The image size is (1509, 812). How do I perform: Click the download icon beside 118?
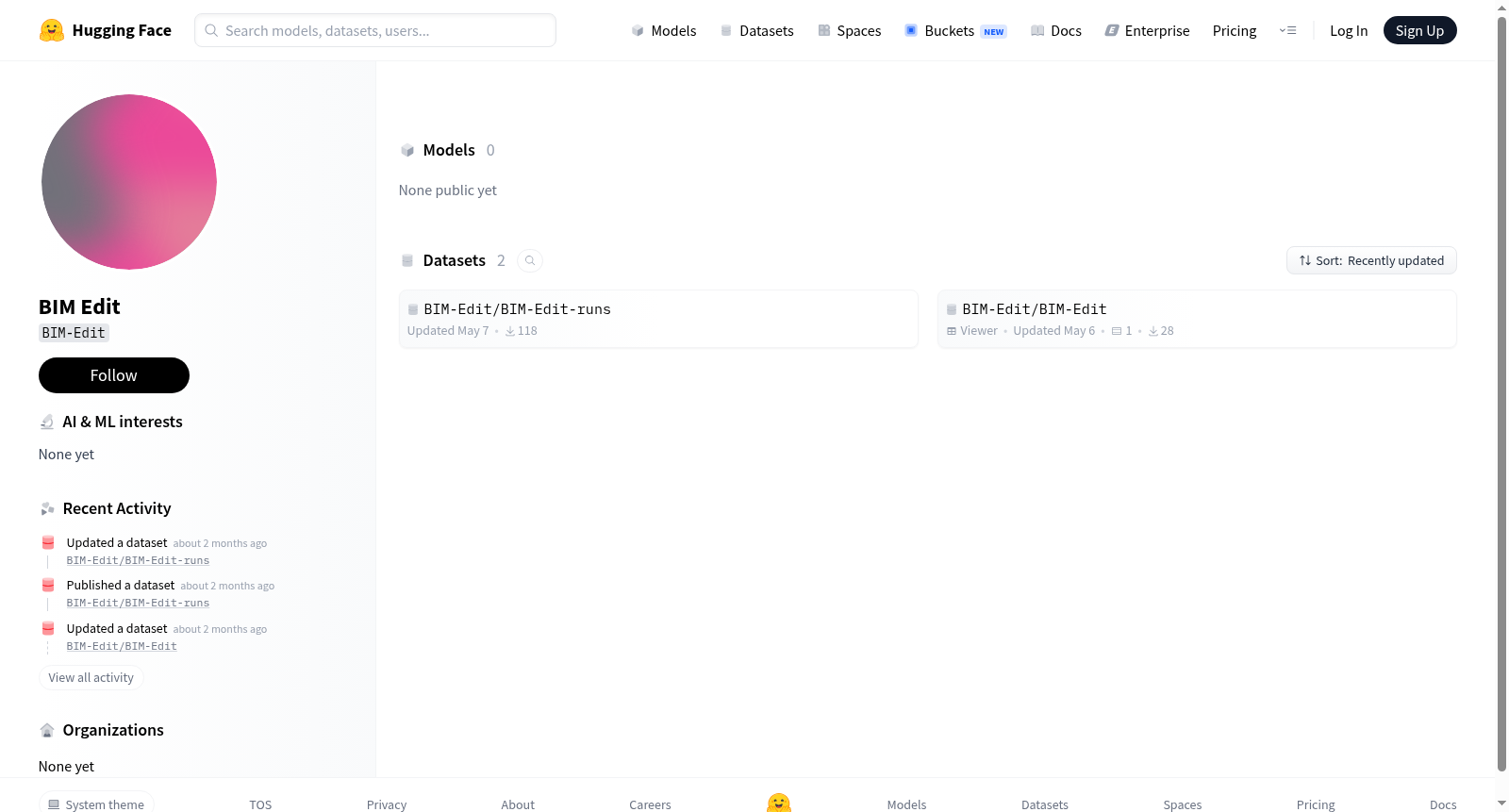coord(510,331)
